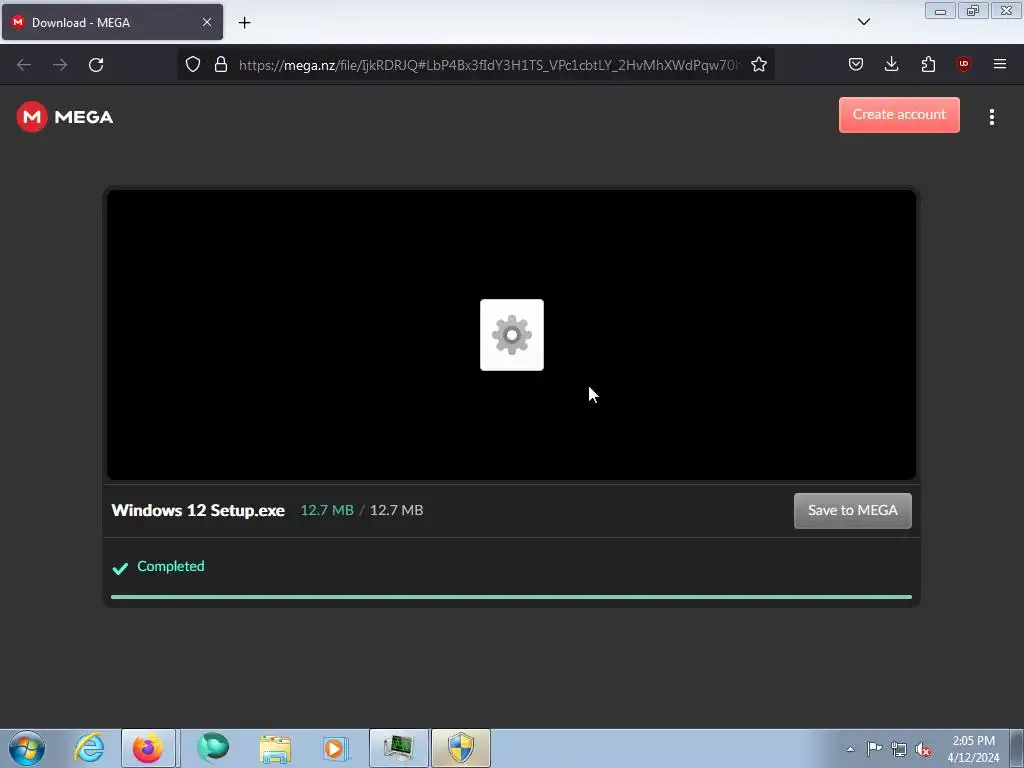Select the Download - MEGA tab

tap(112, 22)
